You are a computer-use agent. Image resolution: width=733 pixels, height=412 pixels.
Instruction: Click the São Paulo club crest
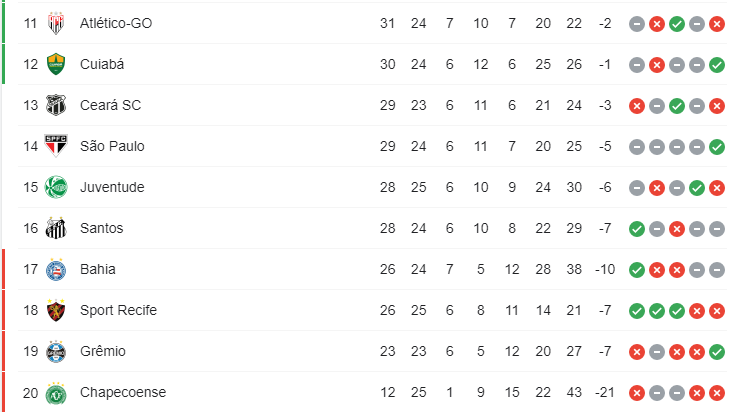click(56, 145)
